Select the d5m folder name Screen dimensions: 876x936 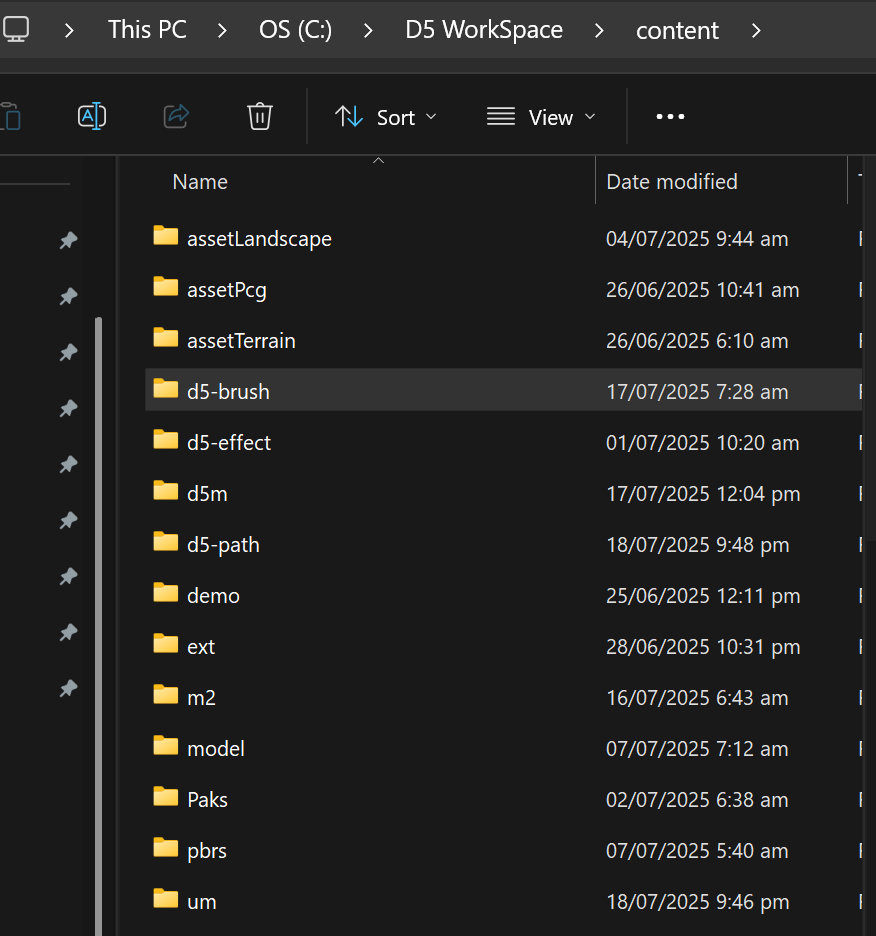pyautogui.click(x=207, y=494)
